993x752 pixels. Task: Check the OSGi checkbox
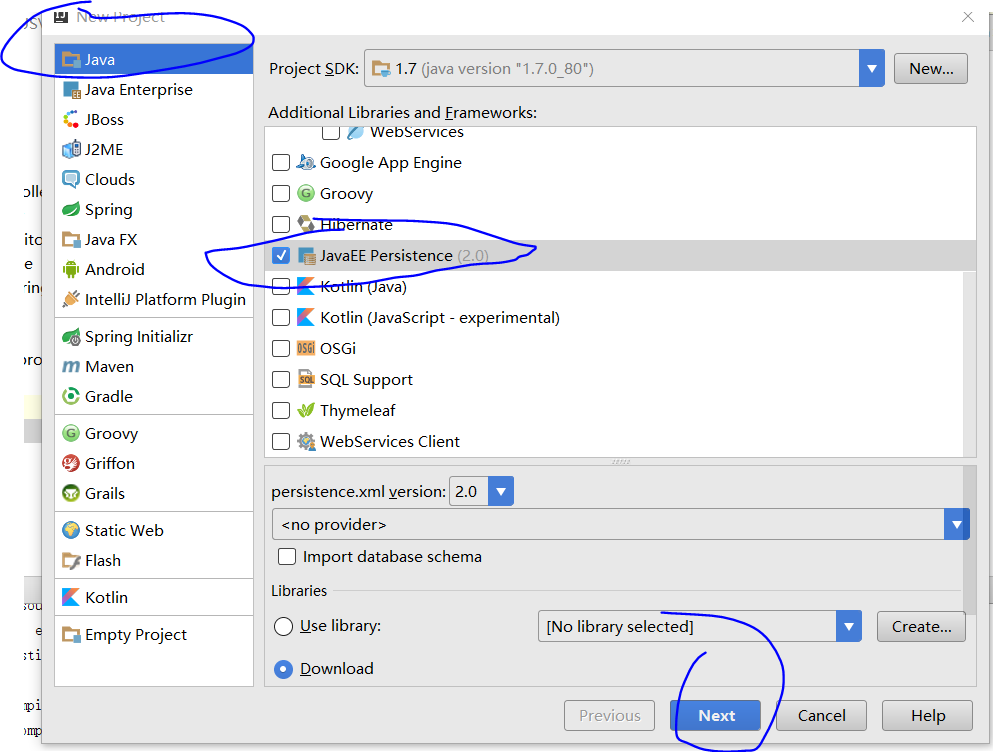(x=281, y=348)
